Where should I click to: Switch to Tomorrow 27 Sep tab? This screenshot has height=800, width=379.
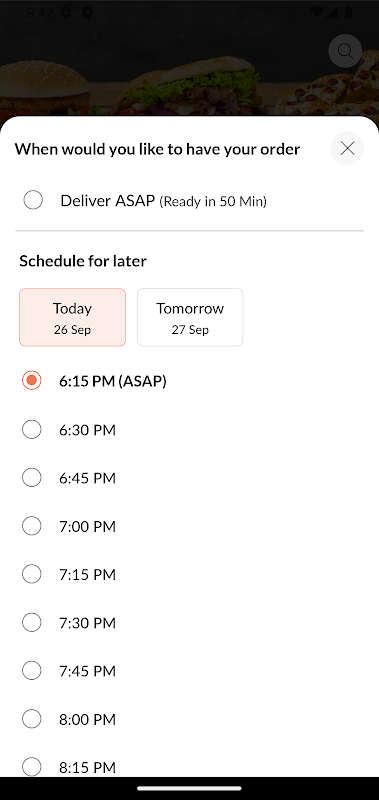click(x=190, y=317)
